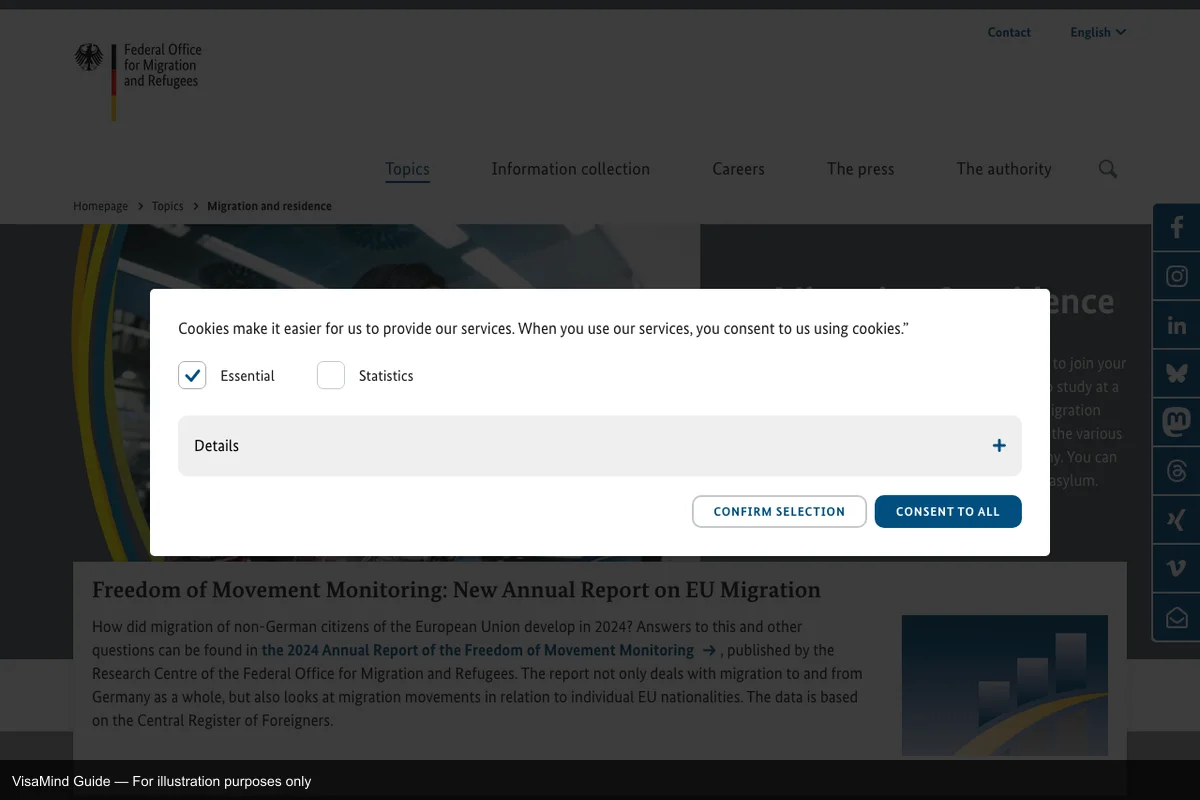This screenshot has height=800, width=1200.
Task: Uncheck the Essential cookies checkbox
Action: click(x=192, y=375)
